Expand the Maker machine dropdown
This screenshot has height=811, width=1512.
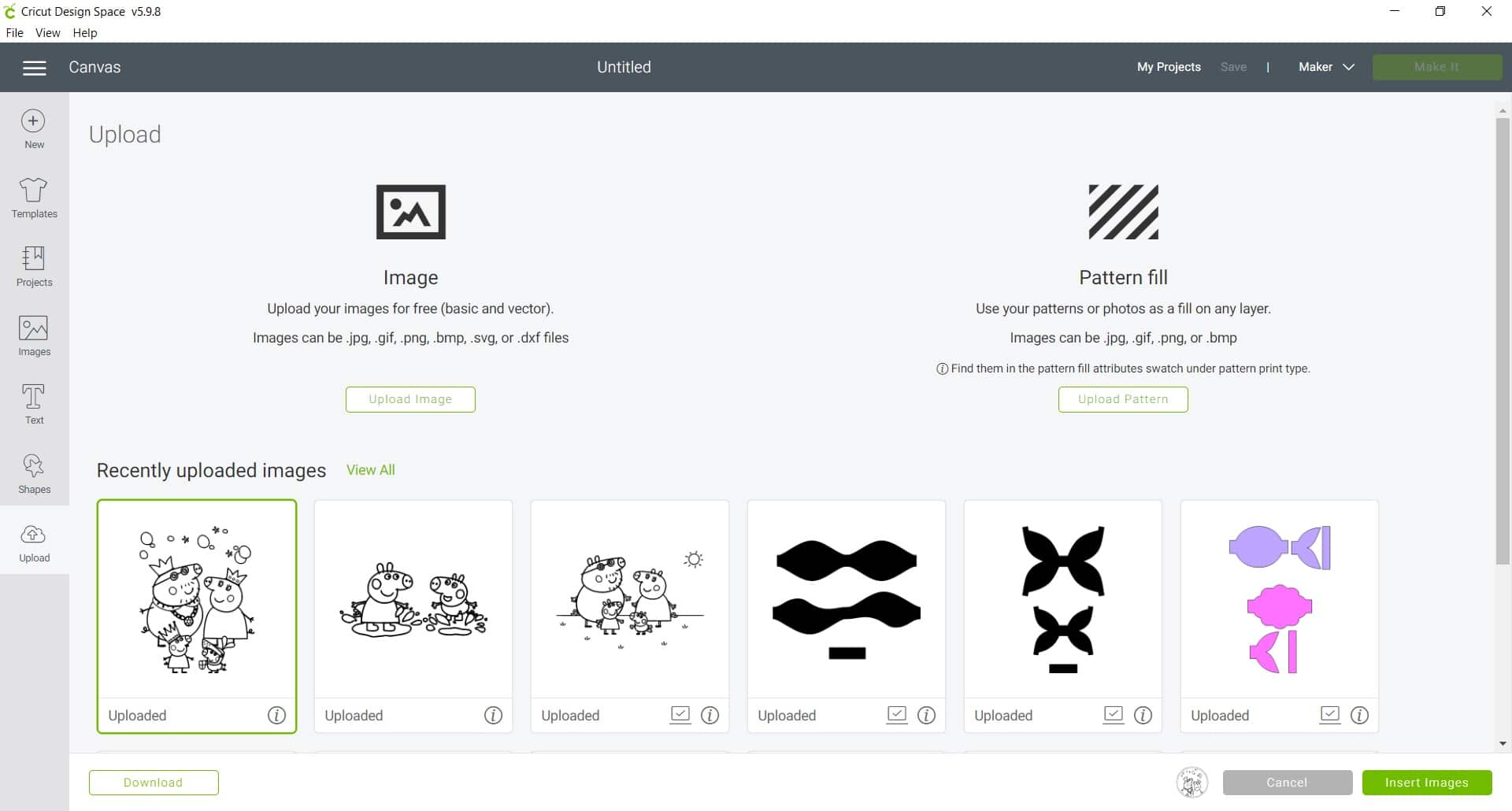pos(1326,67)
